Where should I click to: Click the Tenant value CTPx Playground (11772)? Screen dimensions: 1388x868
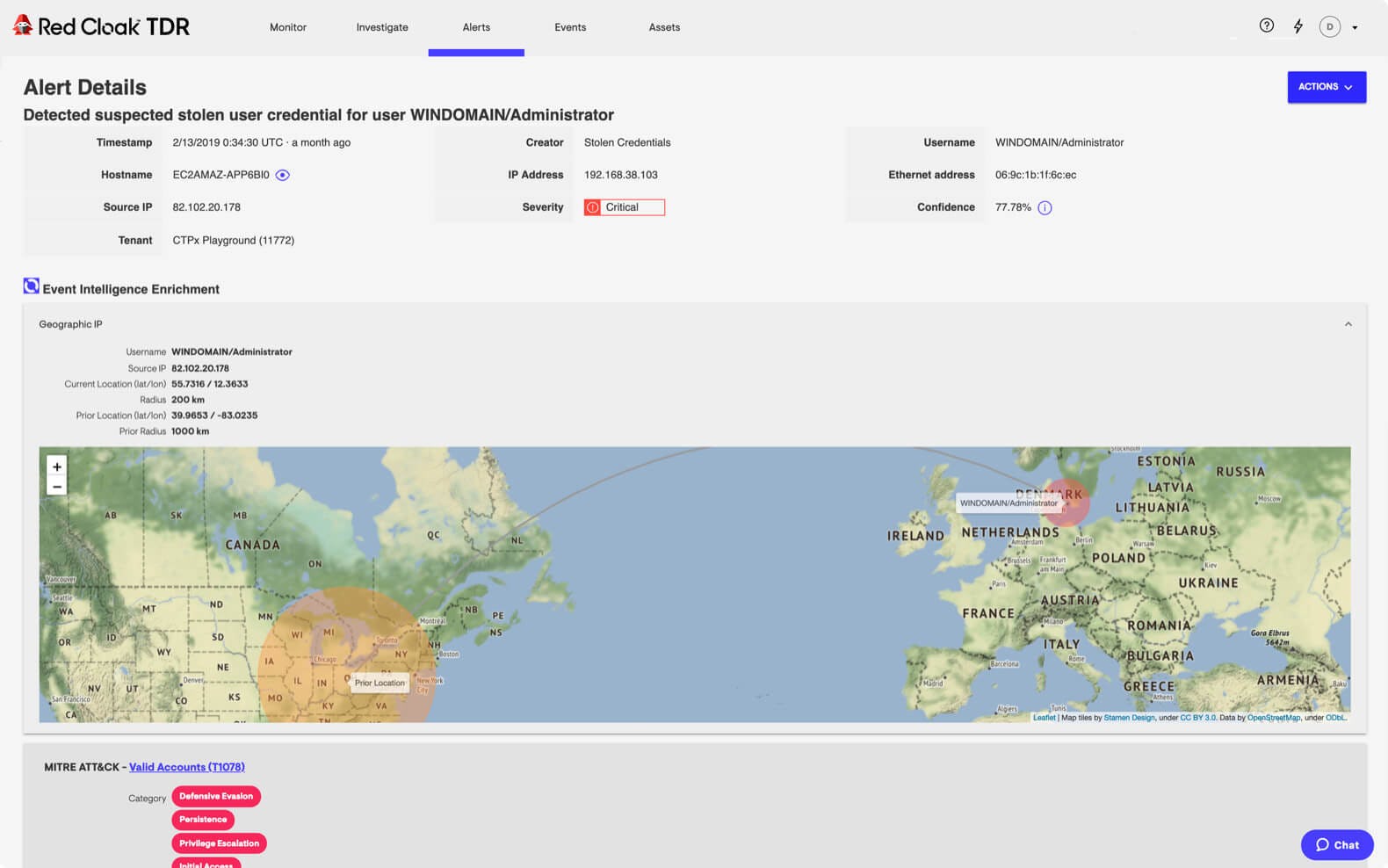point(234,240)
